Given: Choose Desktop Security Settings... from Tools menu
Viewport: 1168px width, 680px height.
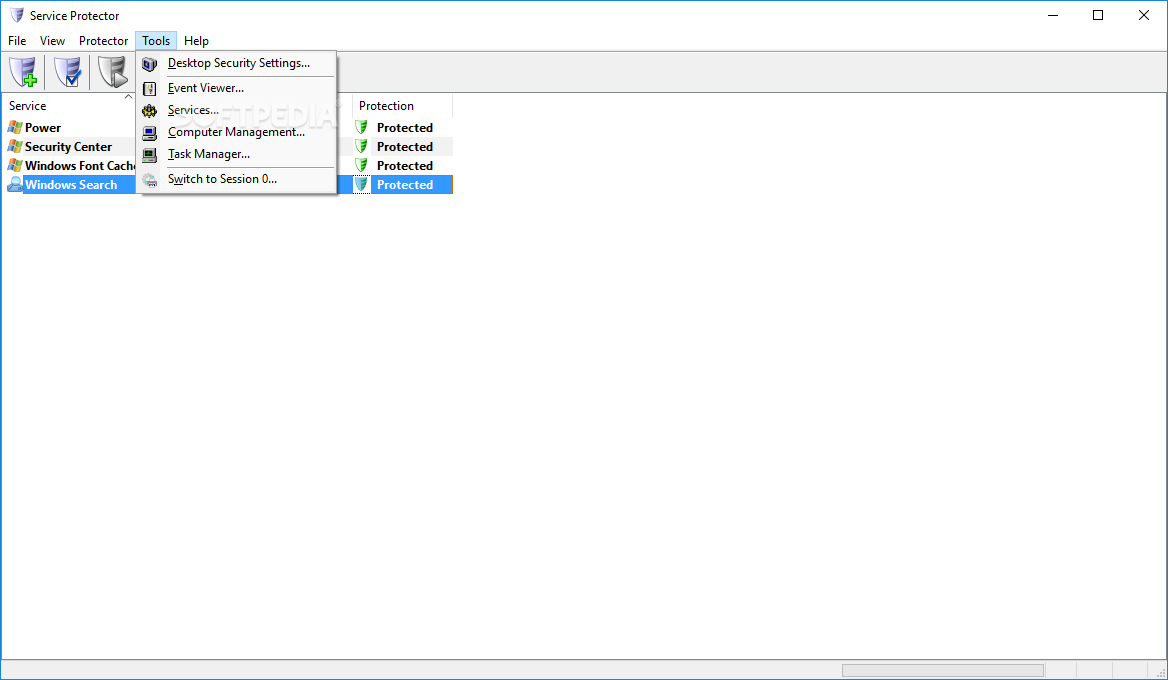Looking at the screenshot, I should tap(236, 63).
